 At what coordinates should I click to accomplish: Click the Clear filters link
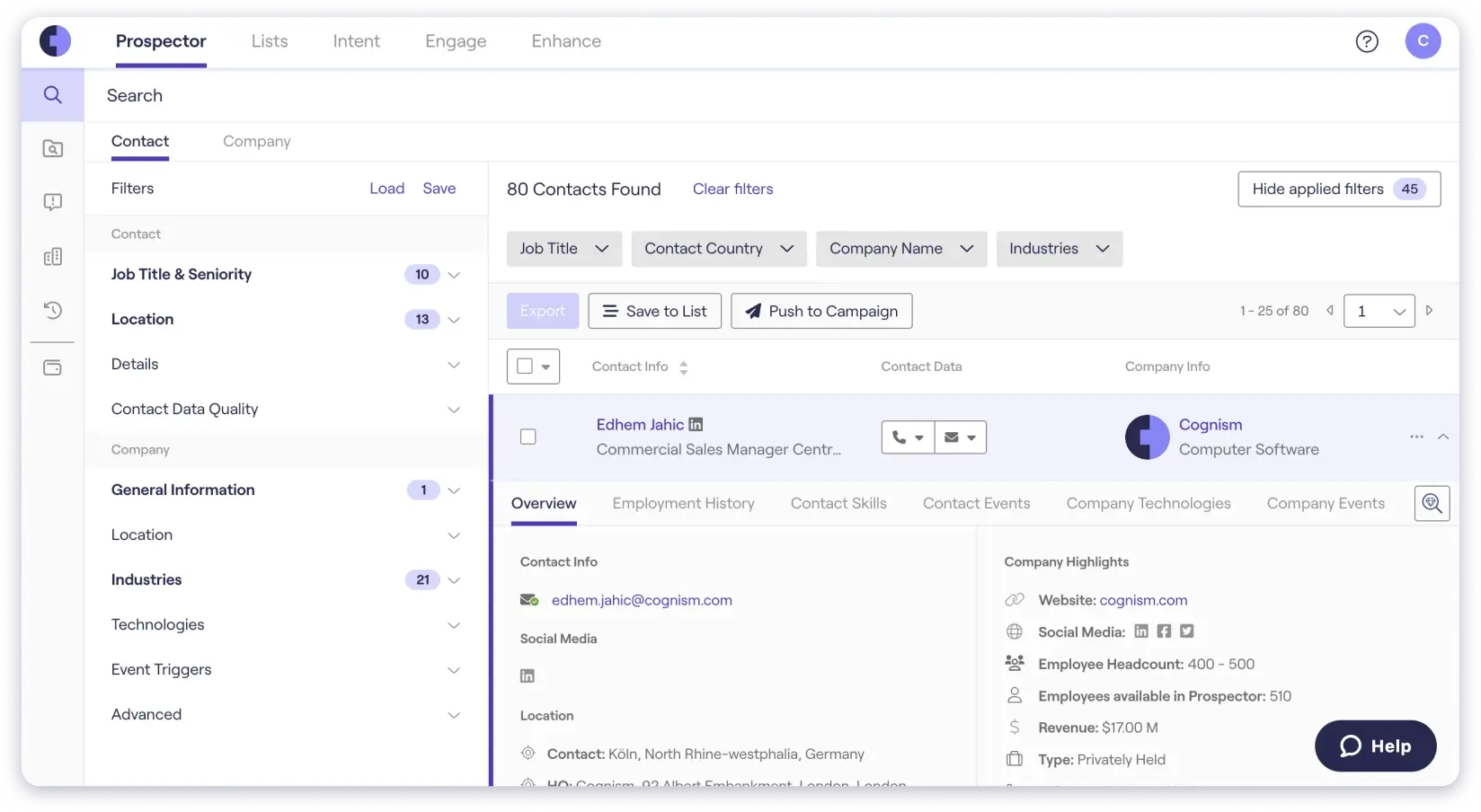[x=732, y=189]
